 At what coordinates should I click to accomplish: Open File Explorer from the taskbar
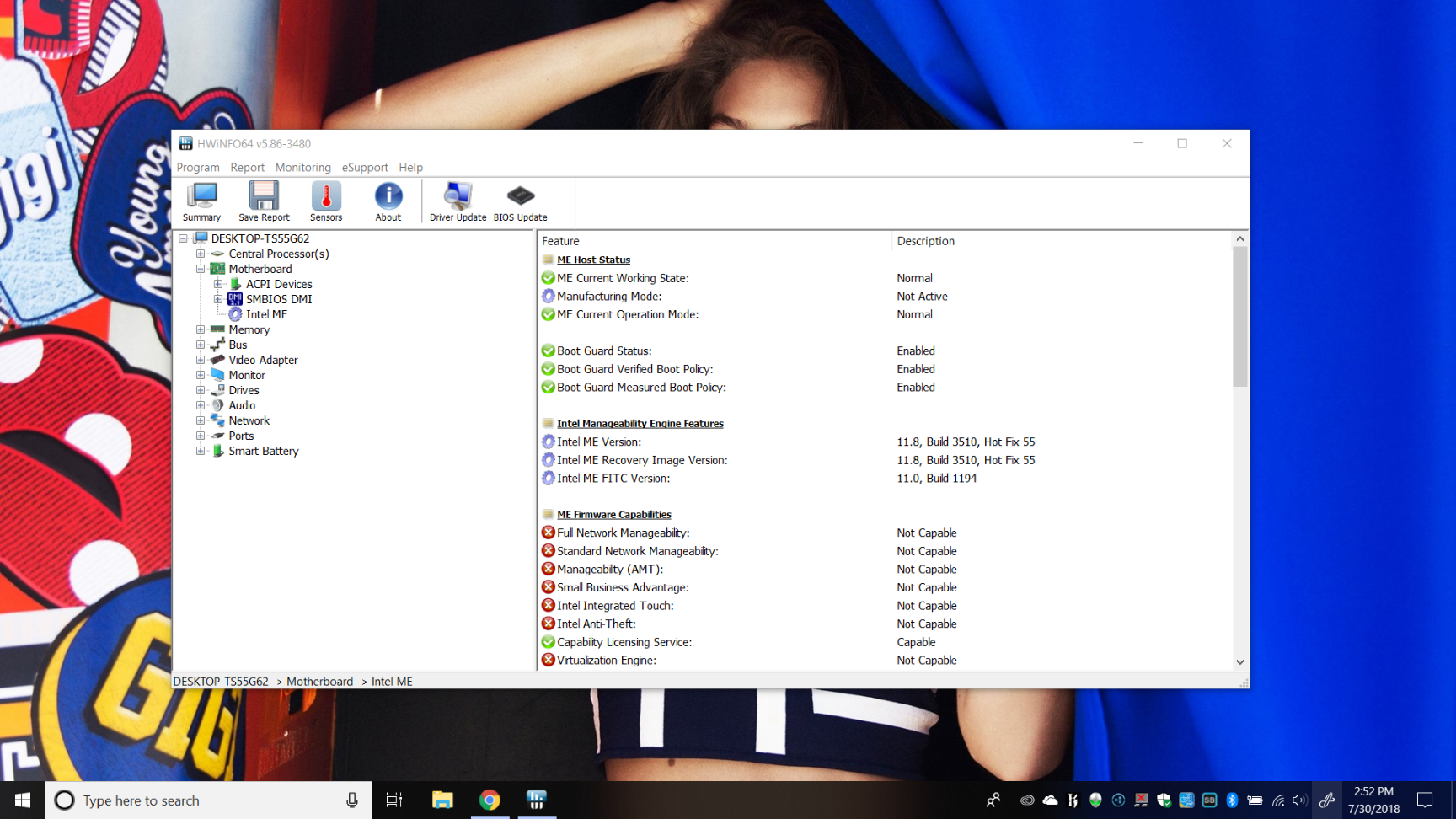point(442,800)
